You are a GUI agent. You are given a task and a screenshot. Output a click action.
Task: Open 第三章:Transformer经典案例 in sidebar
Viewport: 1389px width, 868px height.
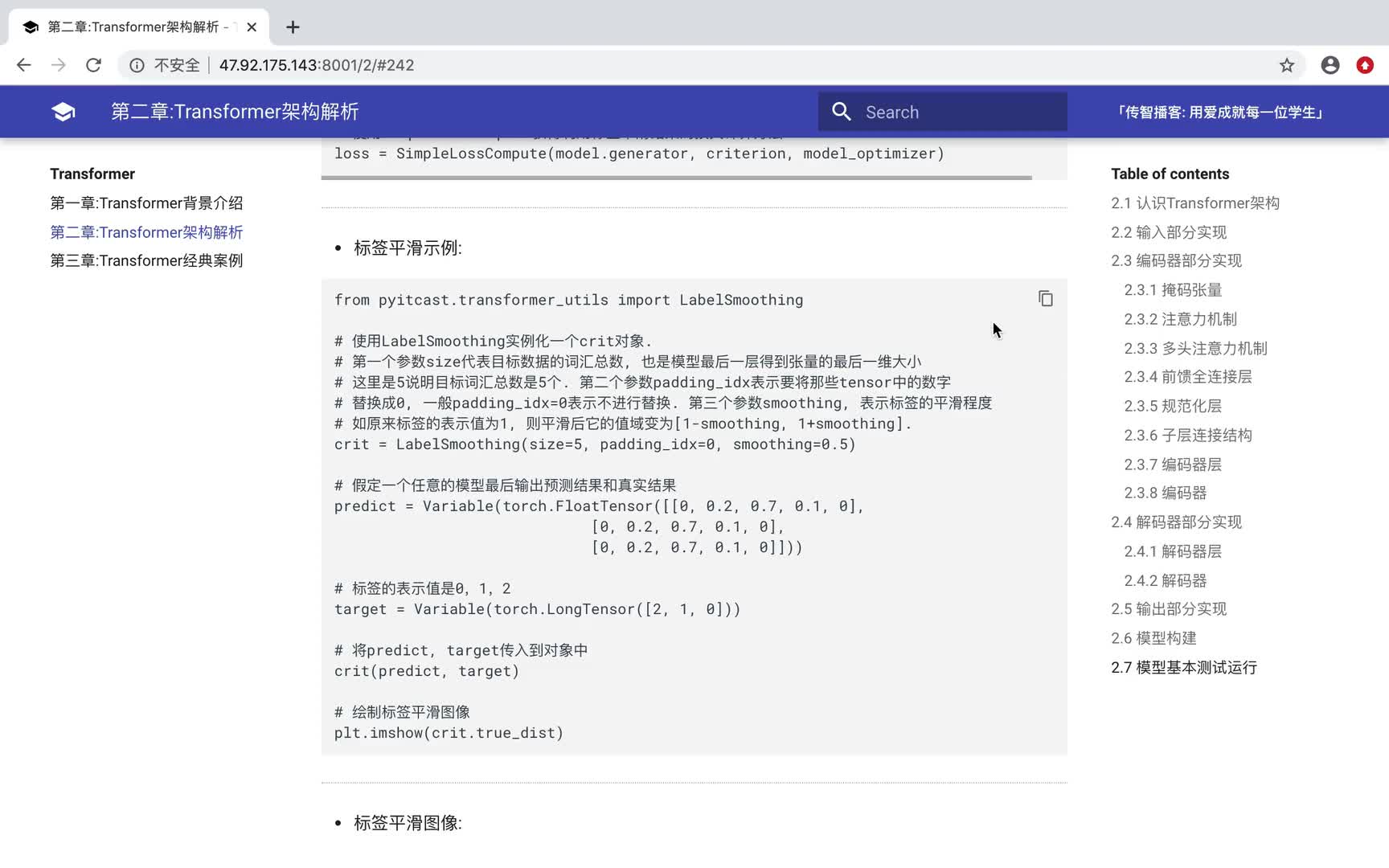pos(146,260)
